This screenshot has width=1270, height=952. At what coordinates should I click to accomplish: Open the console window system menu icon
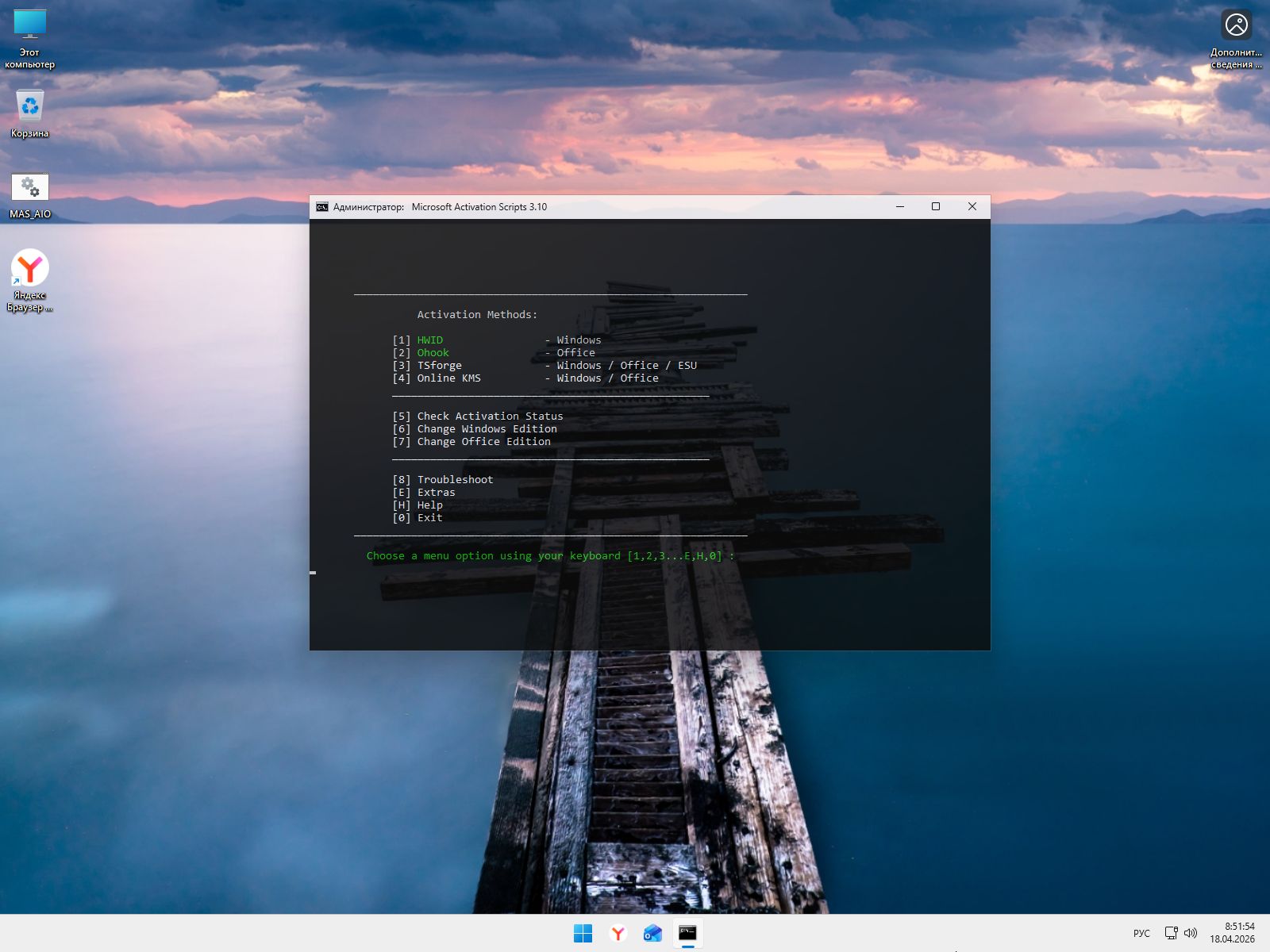click(321, 207)
